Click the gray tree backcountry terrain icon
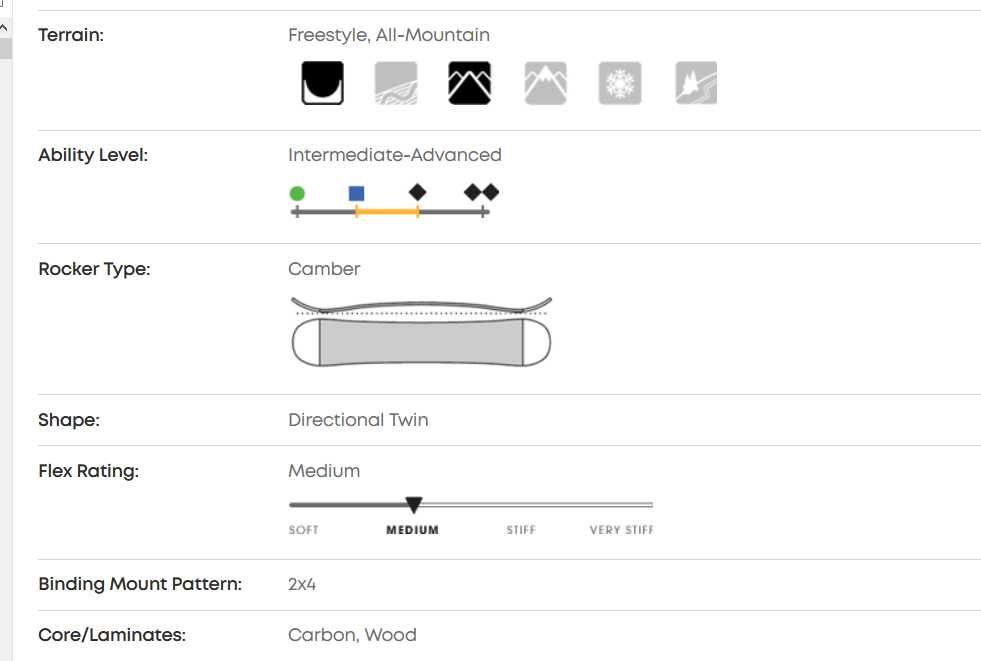This screenshot has height=661, width=981. click(x=696, y=83)
